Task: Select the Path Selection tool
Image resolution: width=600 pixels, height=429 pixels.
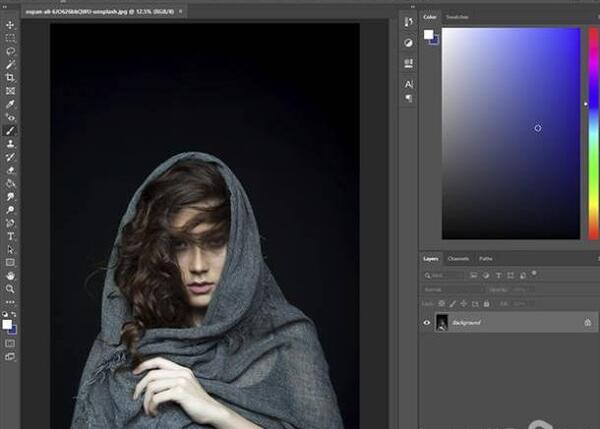Action: [10, 250]
